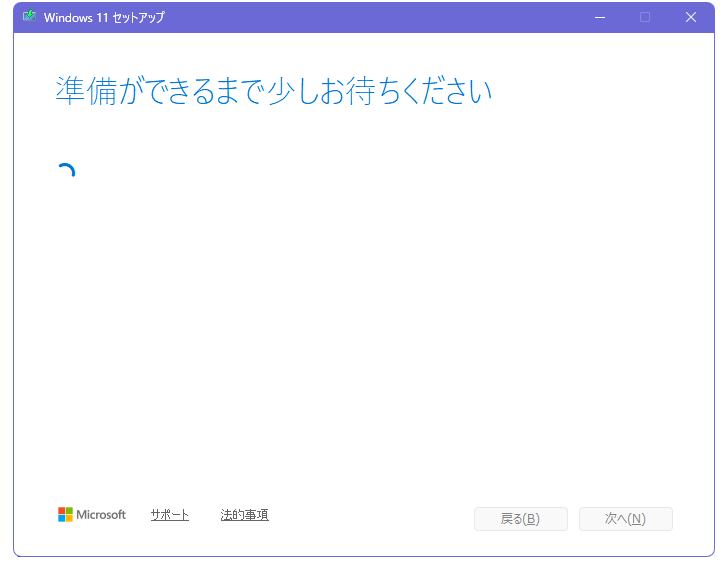Click the Windows 11 setup title bar icon
The height and width of the screenshot is (562, 725).
(x=30, y=17)
